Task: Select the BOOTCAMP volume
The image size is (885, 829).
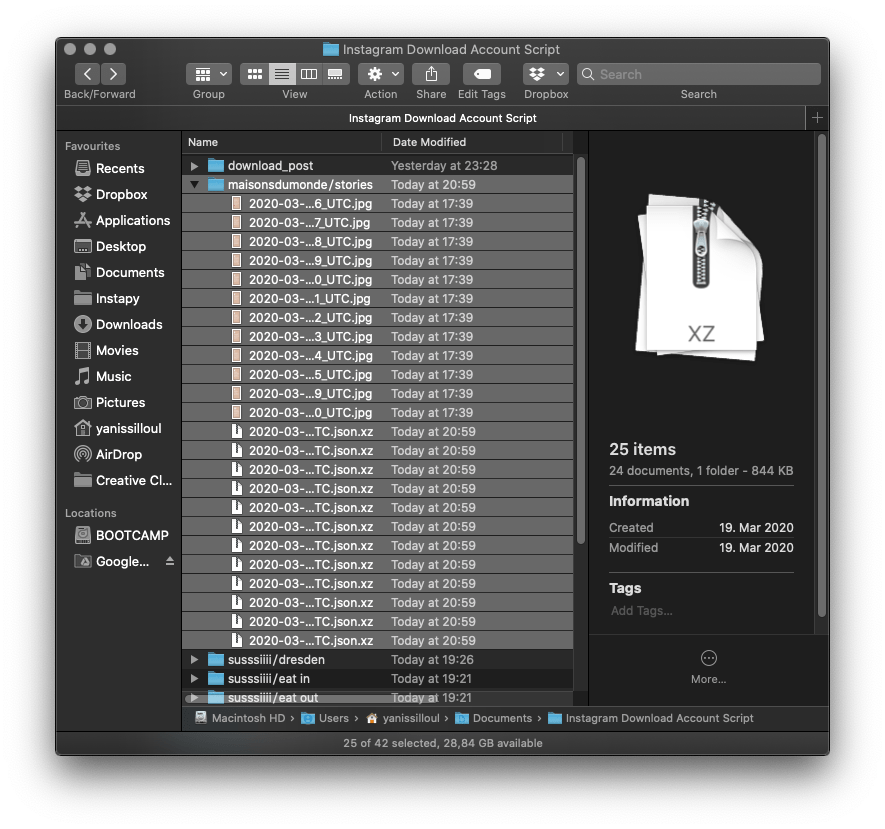Action: (132, 535)
